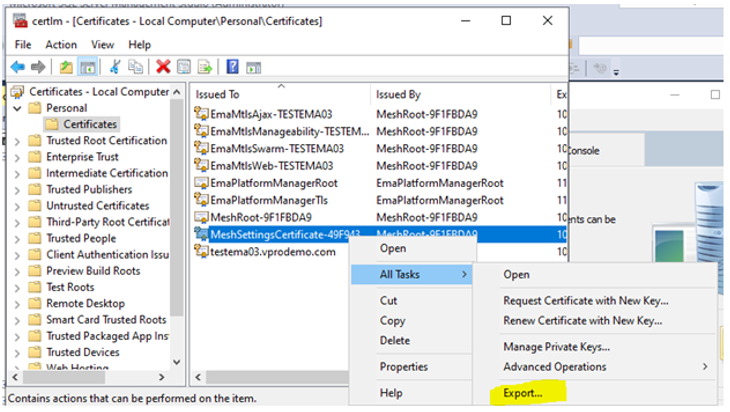Click the Certificates - Local Computer root icon

click(17, 92)
